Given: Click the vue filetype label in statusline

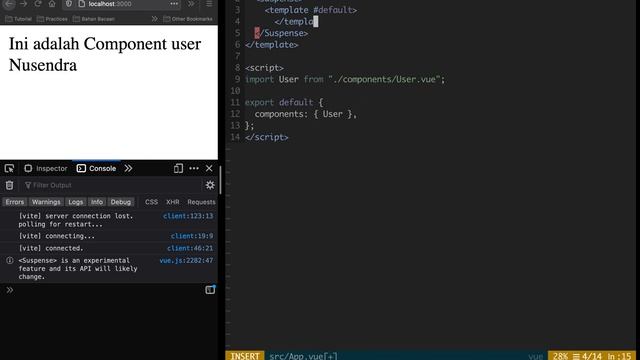Looking at the screenshot, I should (x=535, y=356).
